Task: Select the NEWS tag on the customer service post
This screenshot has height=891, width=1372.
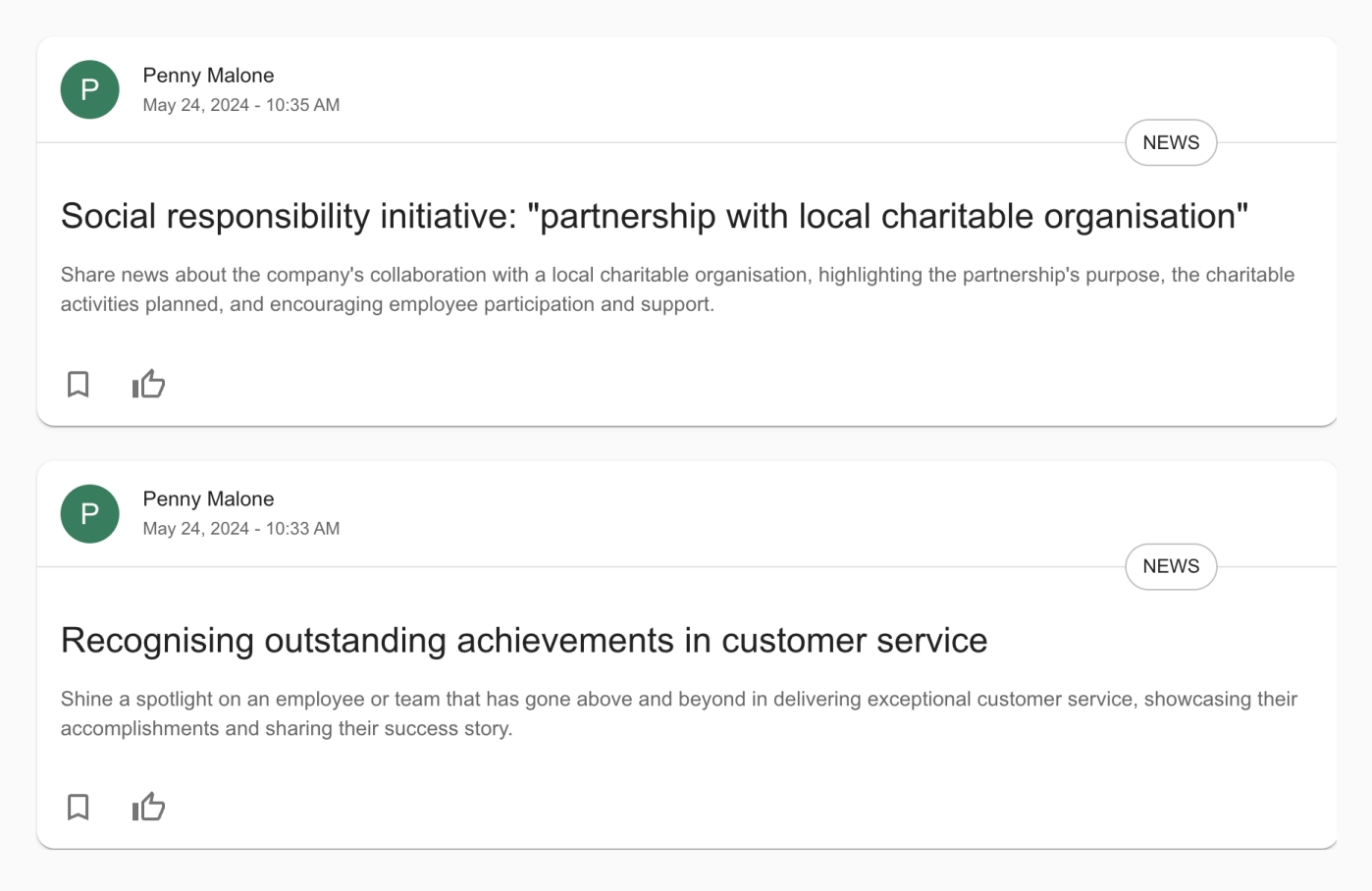Action: tap(1170, 566)
